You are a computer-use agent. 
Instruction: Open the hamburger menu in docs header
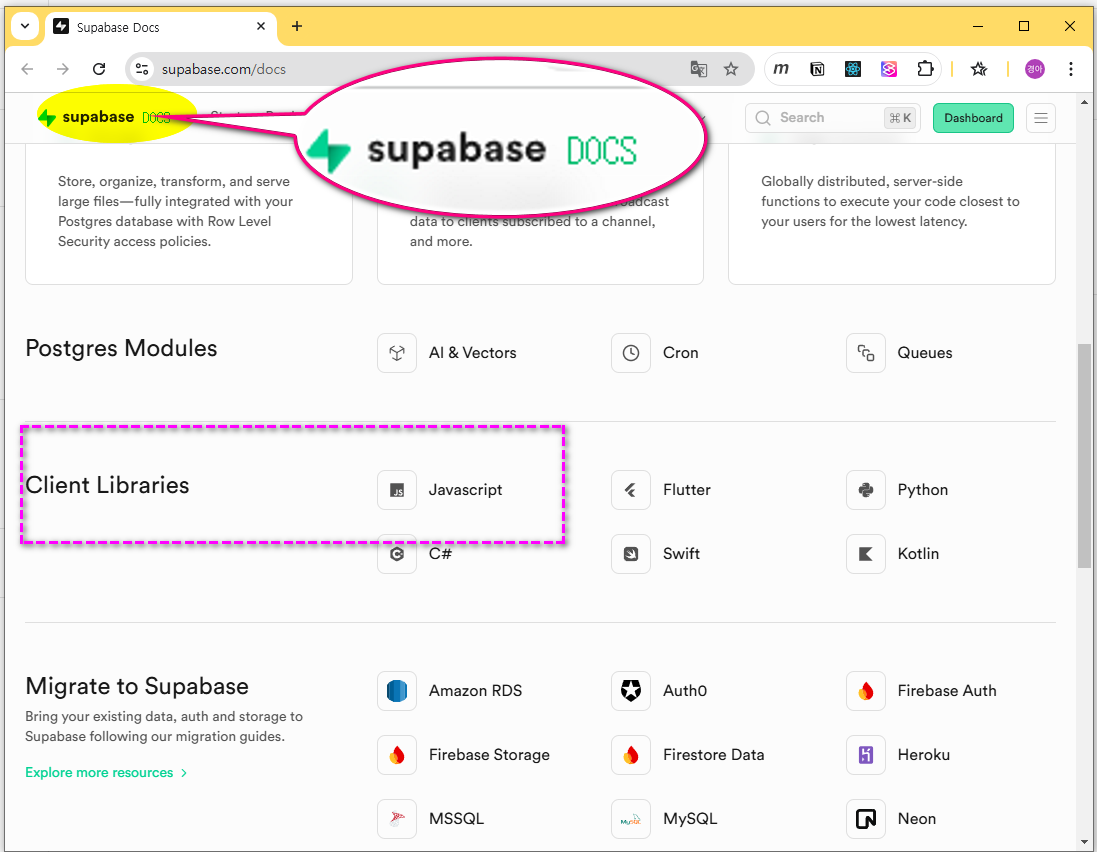point(1040,118)
